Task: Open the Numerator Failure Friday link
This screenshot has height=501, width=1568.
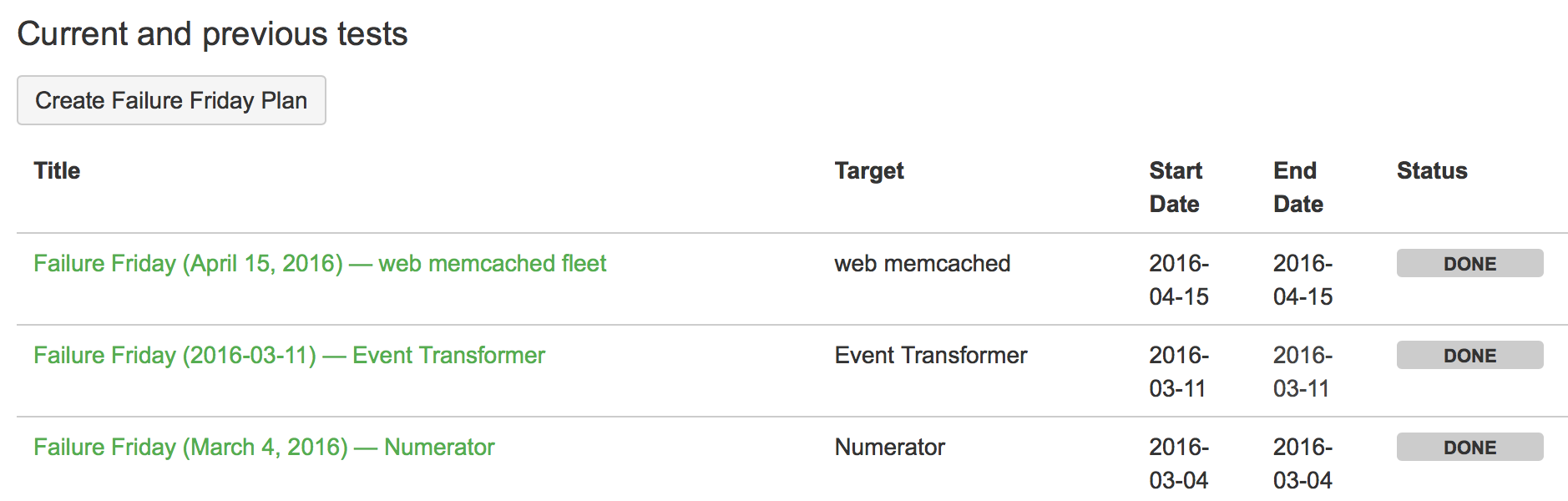Action: point(264,448)
